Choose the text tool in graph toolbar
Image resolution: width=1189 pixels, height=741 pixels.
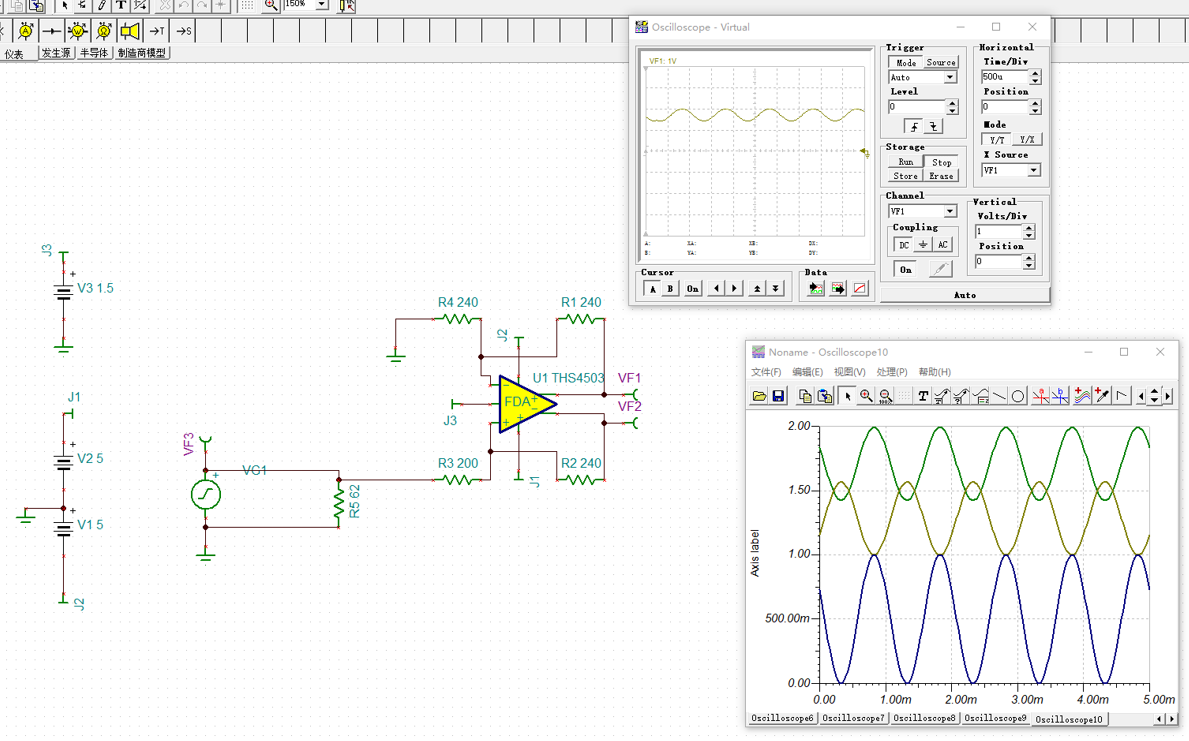pyautogui.click(x=922, y=396)
